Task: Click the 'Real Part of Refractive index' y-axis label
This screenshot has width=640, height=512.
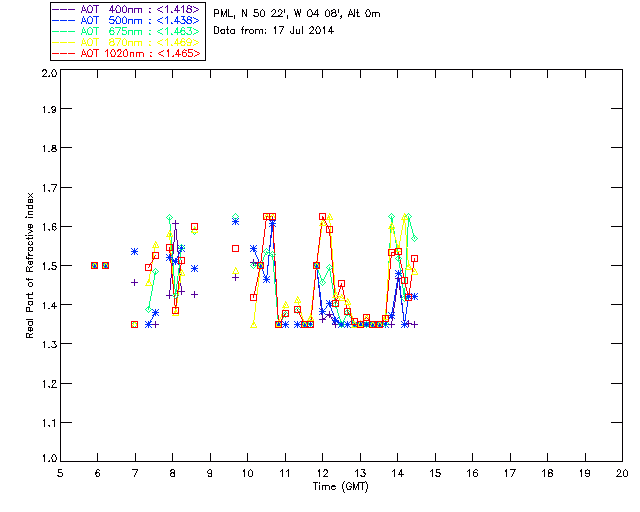Action: pyautogui.click(x=29, y=265)
